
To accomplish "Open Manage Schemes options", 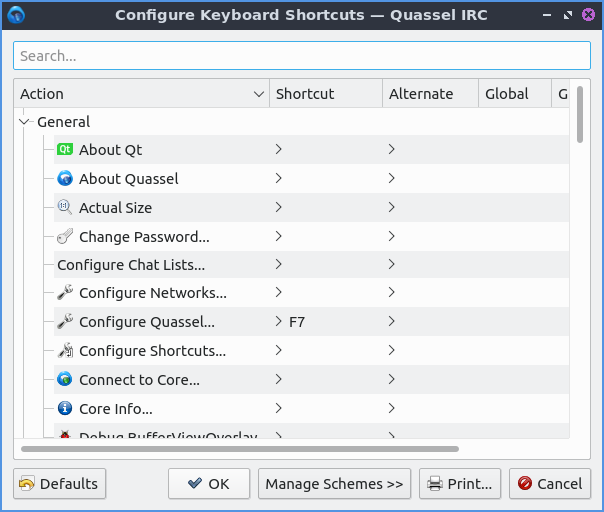I will coord(334,484).
